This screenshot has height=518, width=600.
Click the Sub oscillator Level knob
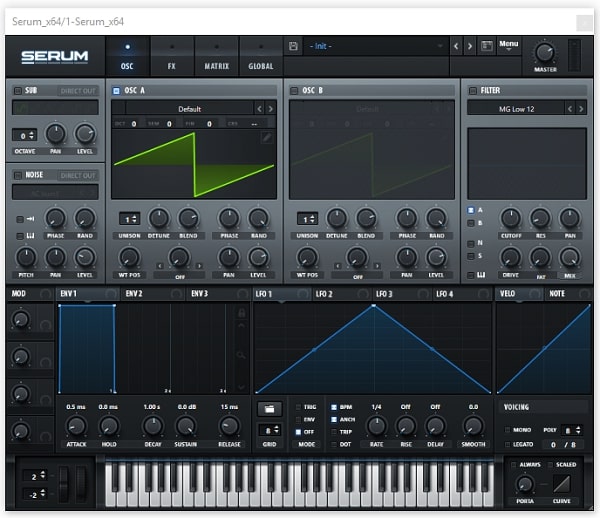click(85, 134)
